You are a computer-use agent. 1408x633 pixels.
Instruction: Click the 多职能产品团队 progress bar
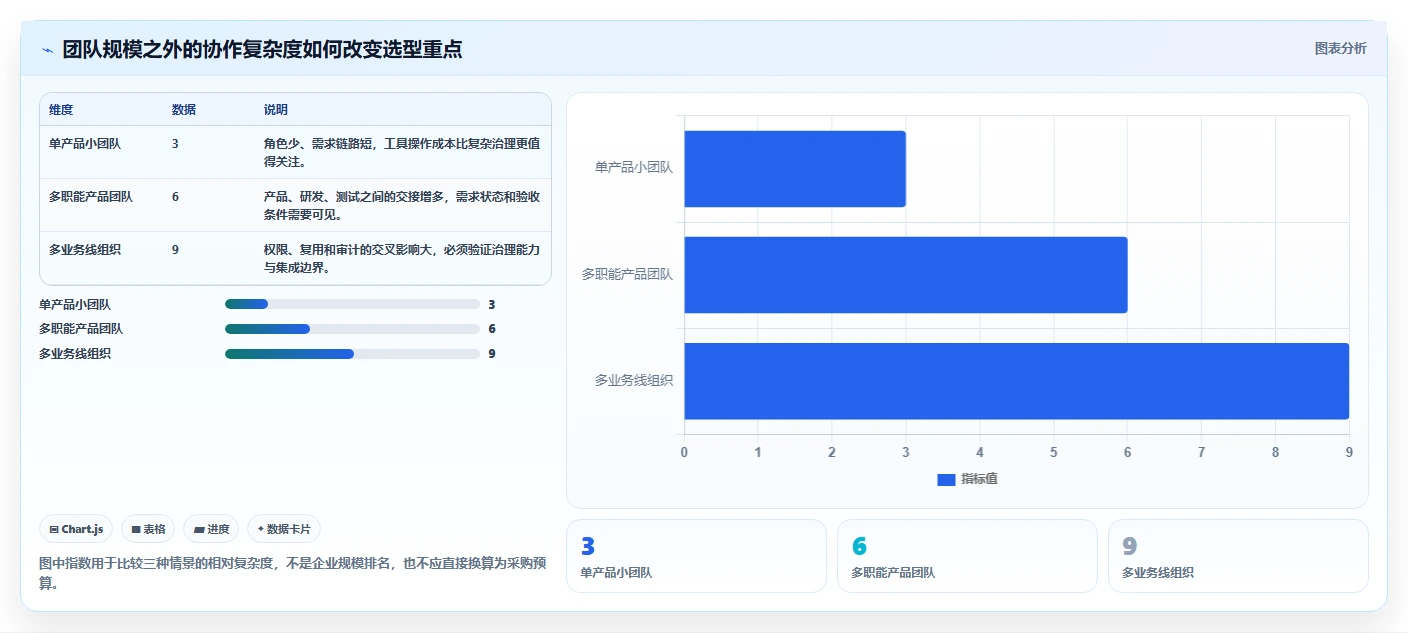point(352,329)
